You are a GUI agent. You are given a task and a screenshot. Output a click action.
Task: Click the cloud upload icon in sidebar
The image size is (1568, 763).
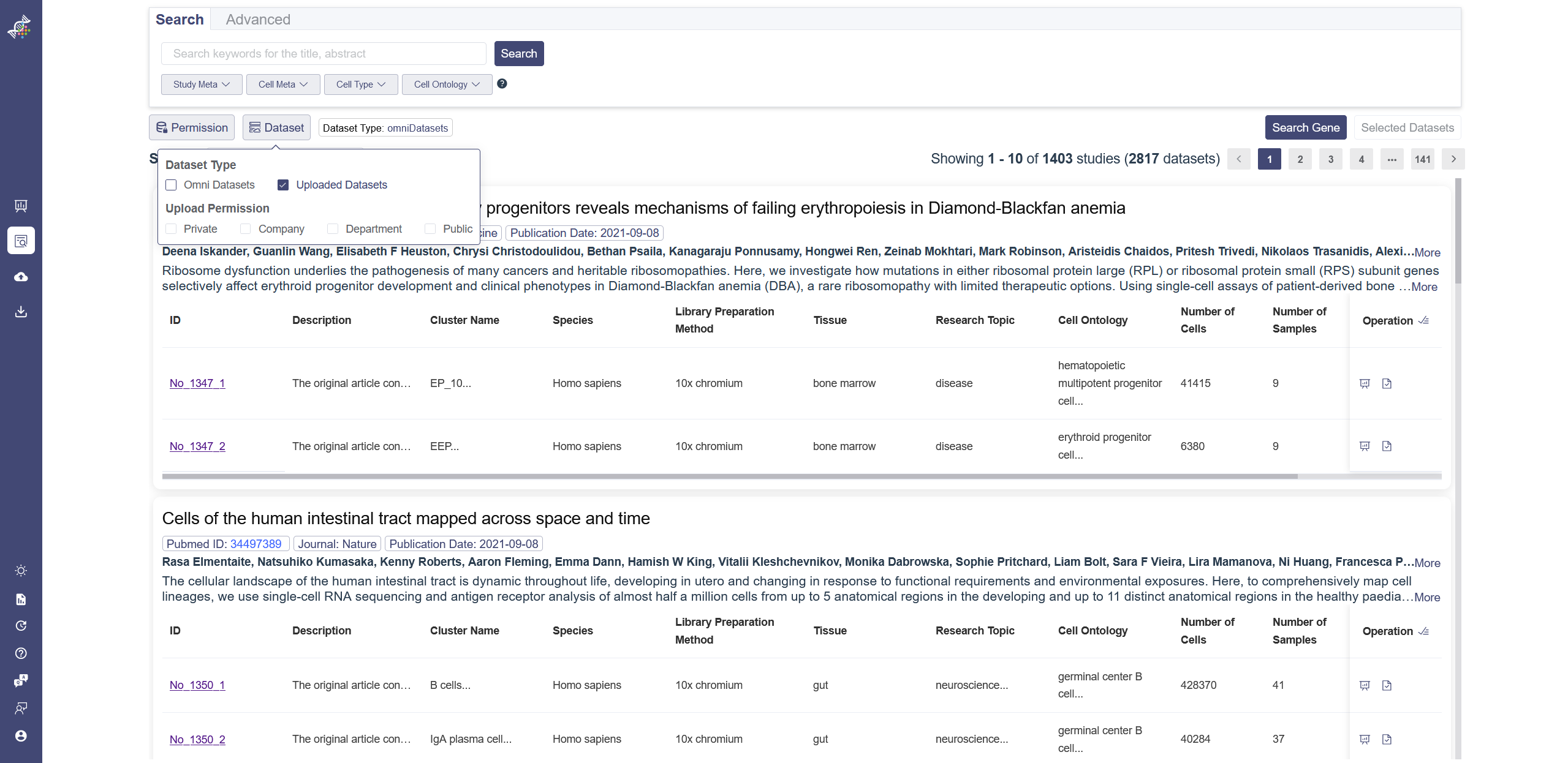click(x=21, y=277)
